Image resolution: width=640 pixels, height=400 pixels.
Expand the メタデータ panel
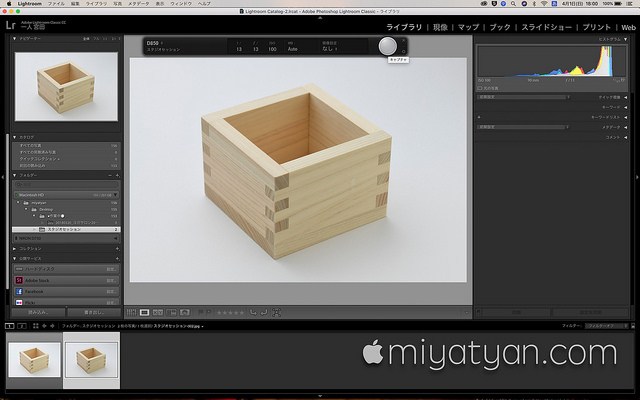pos(626,127)
